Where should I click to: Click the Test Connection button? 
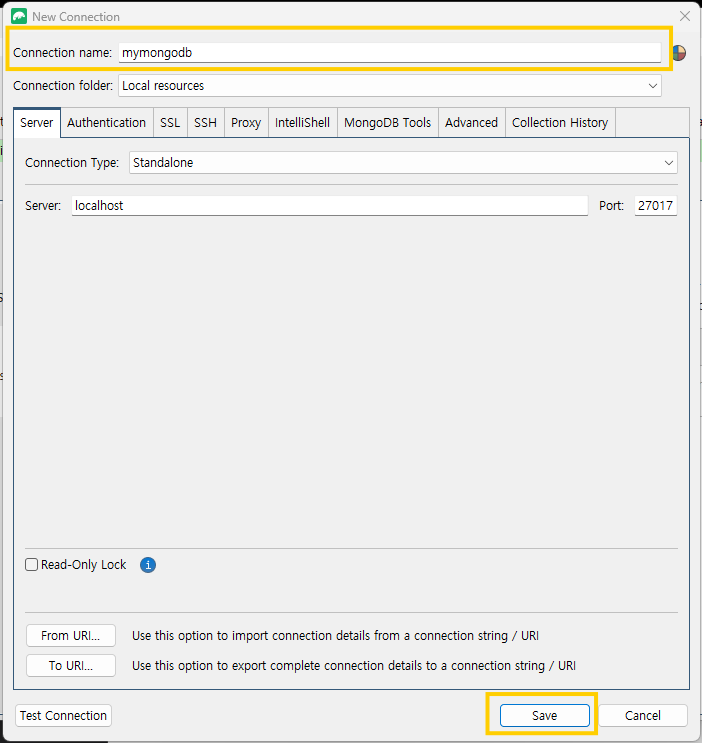[64, 716]
